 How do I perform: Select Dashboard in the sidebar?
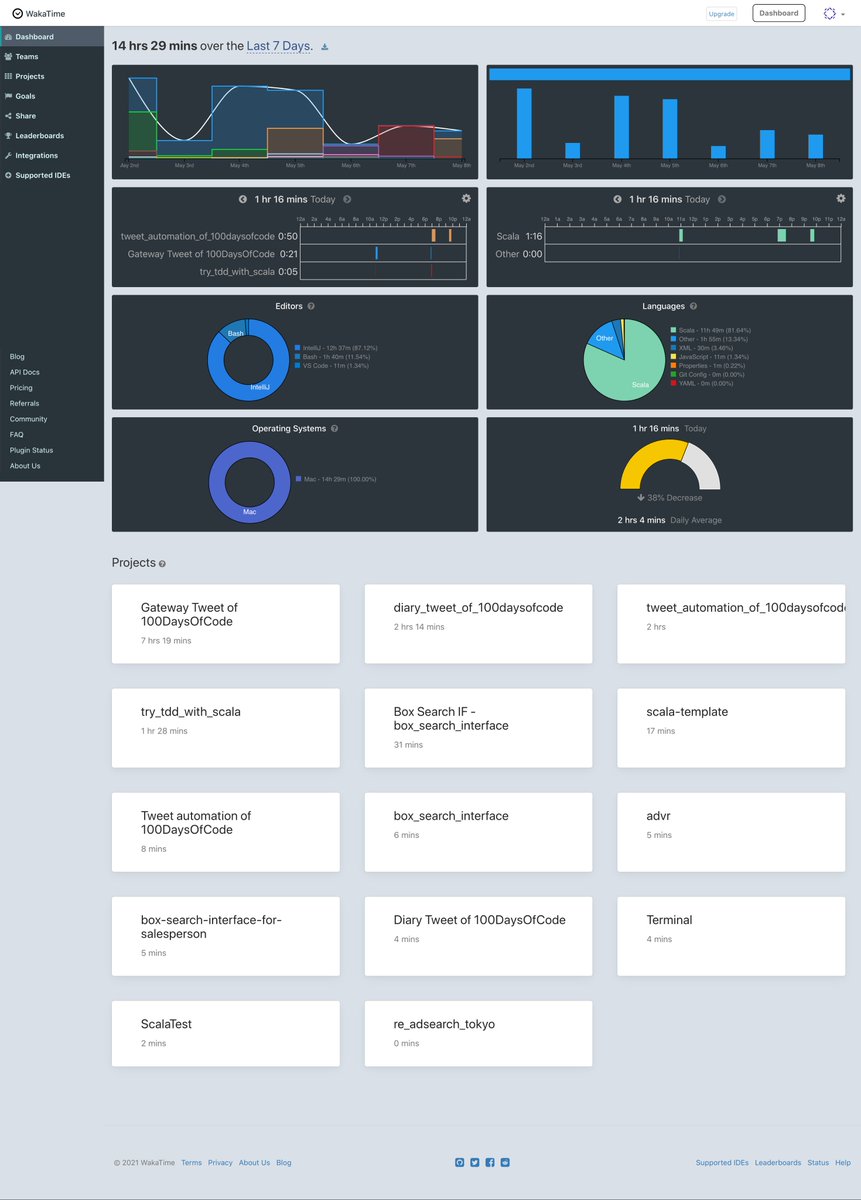[52, 37]
